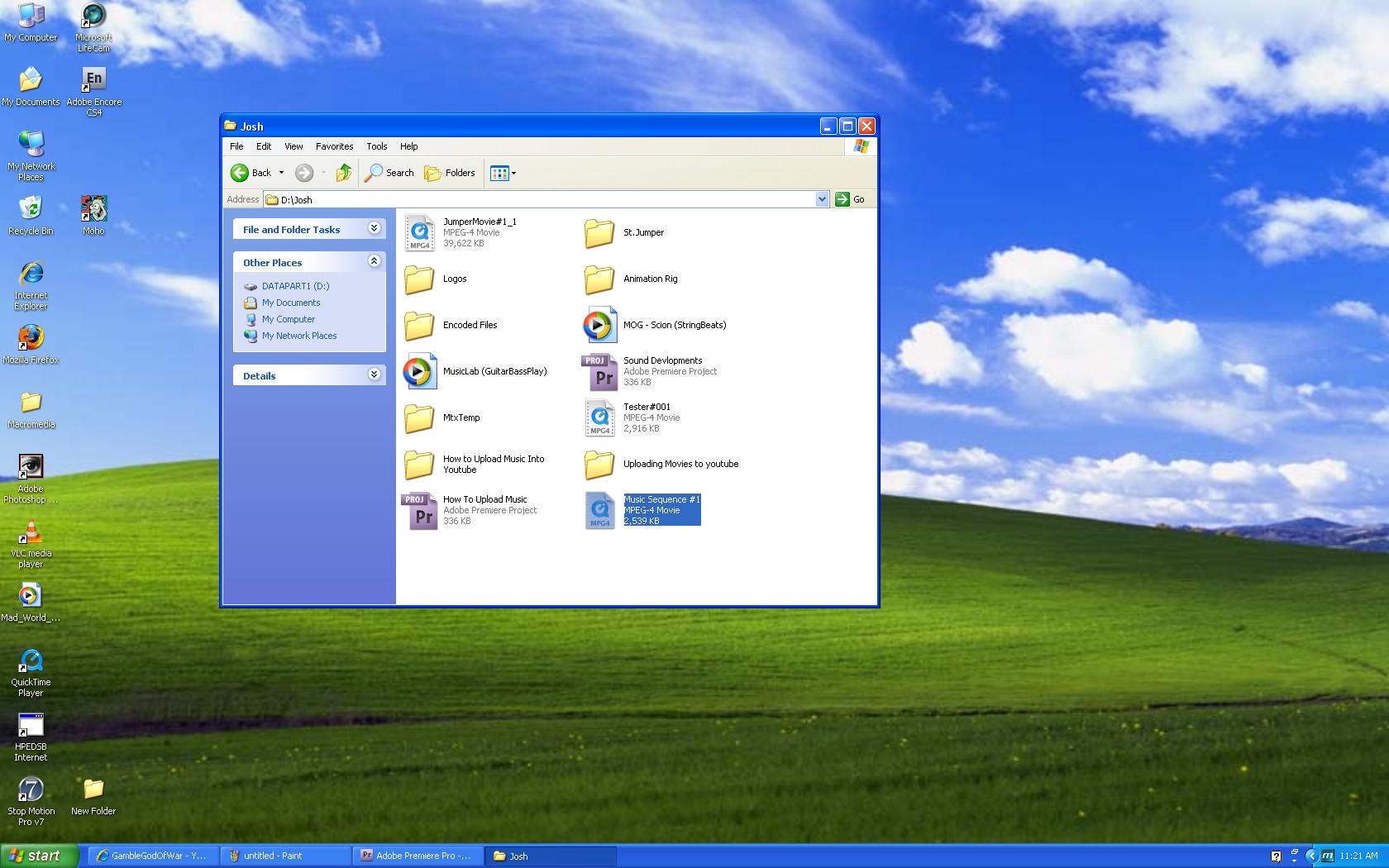
Task: Go up one folder level
Action: [344, 173]
